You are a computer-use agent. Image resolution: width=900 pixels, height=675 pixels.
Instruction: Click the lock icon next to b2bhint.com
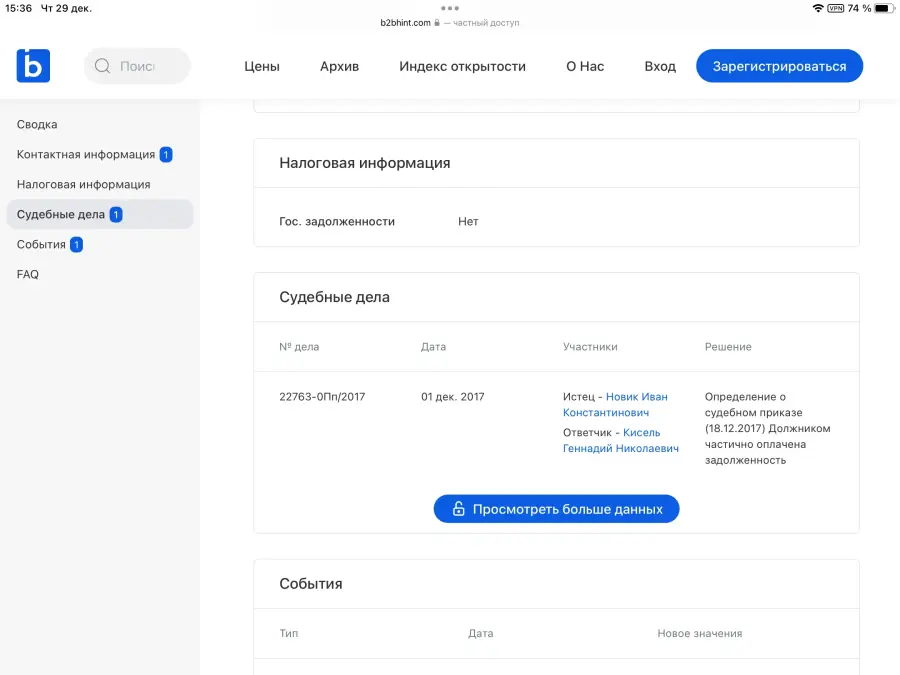click(x=437, y=23)
